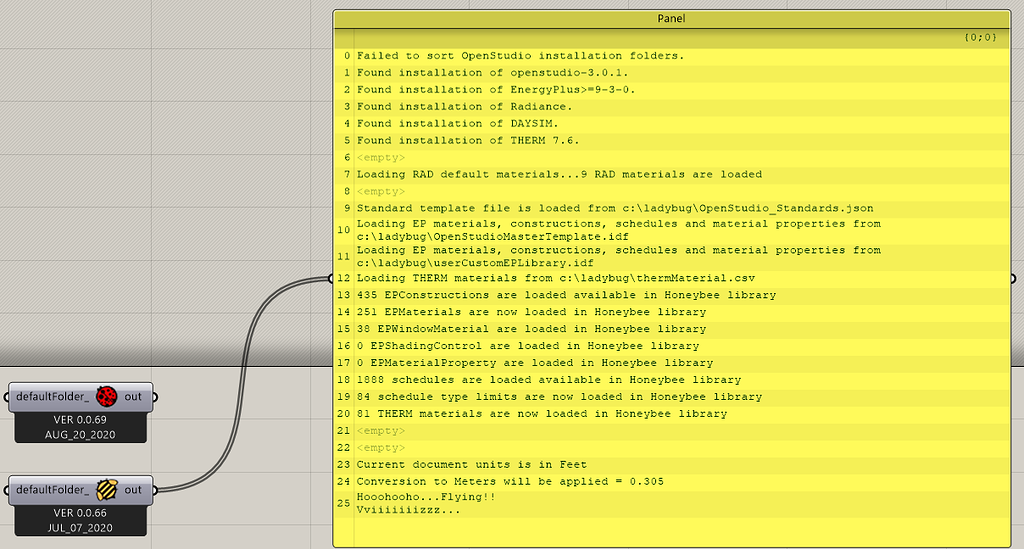Select line mentioning OpenStudioMasterTemplate.idf
The image size is (1024, 549).
coord(672,230)
